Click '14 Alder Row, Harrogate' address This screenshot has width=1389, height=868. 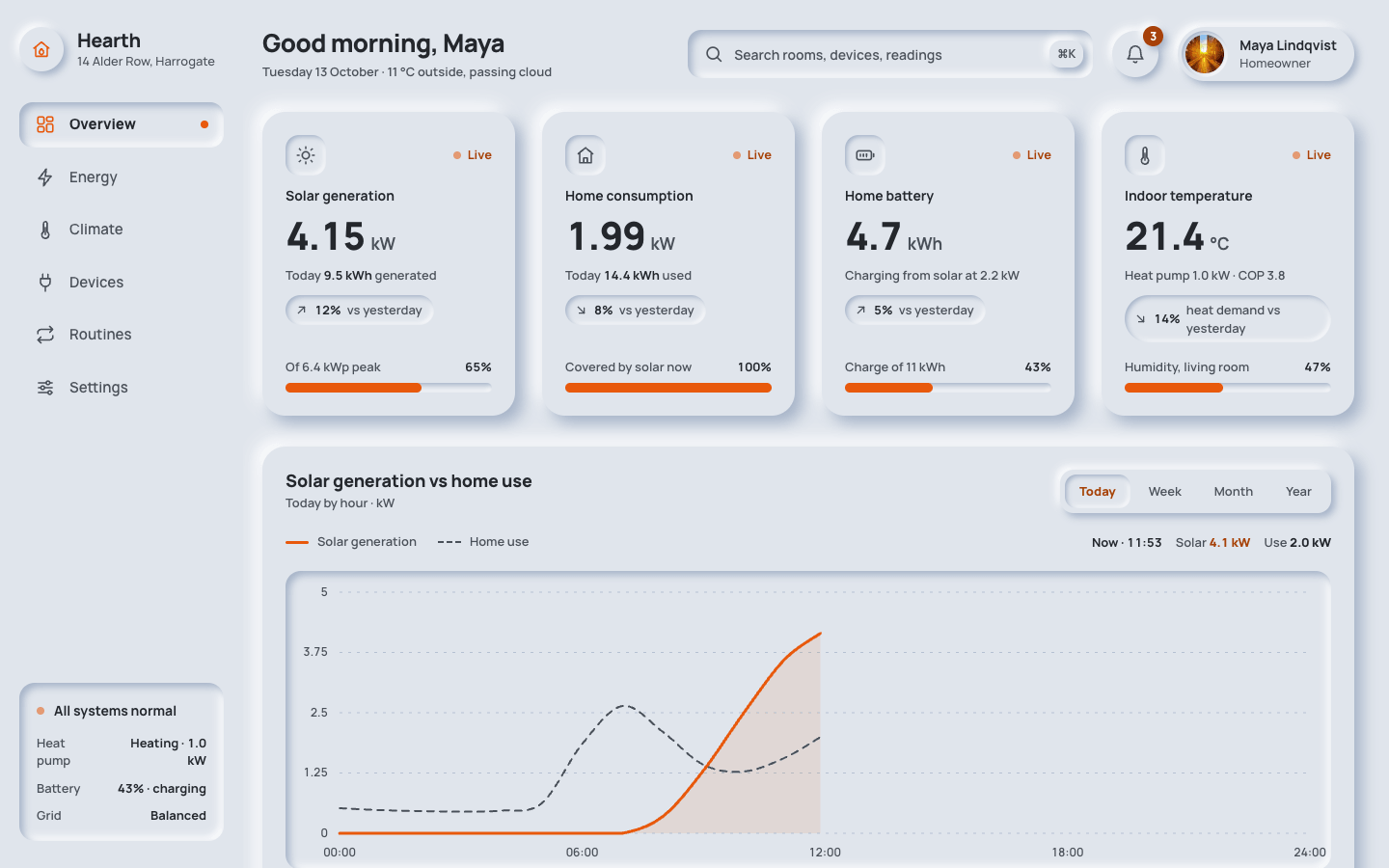point(146,62)
